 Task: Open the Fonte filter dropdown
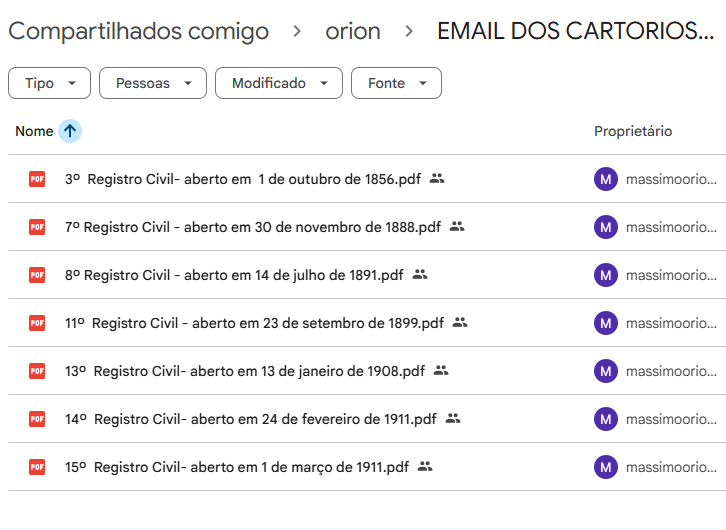coord(396,84)
